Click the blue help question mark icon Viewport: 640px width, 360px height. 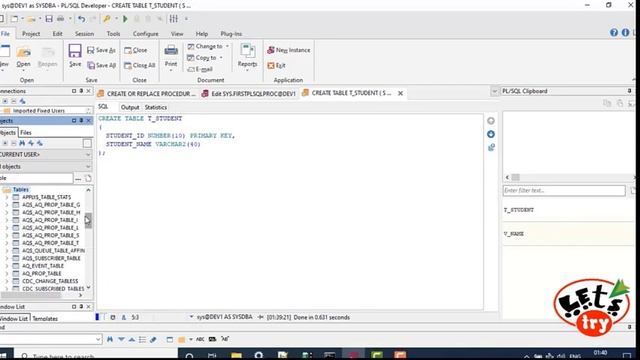pyautogui.click(x=614, y=33)
